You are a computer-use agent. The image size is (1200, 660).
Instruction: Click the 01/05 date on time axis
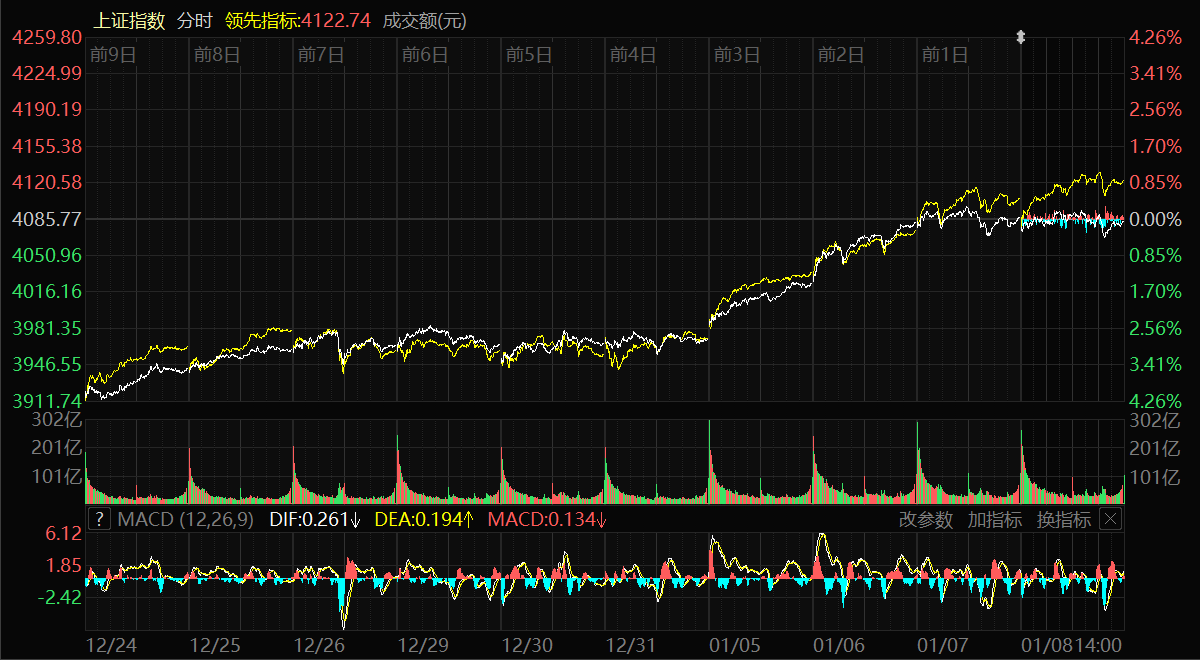[734, 645]
